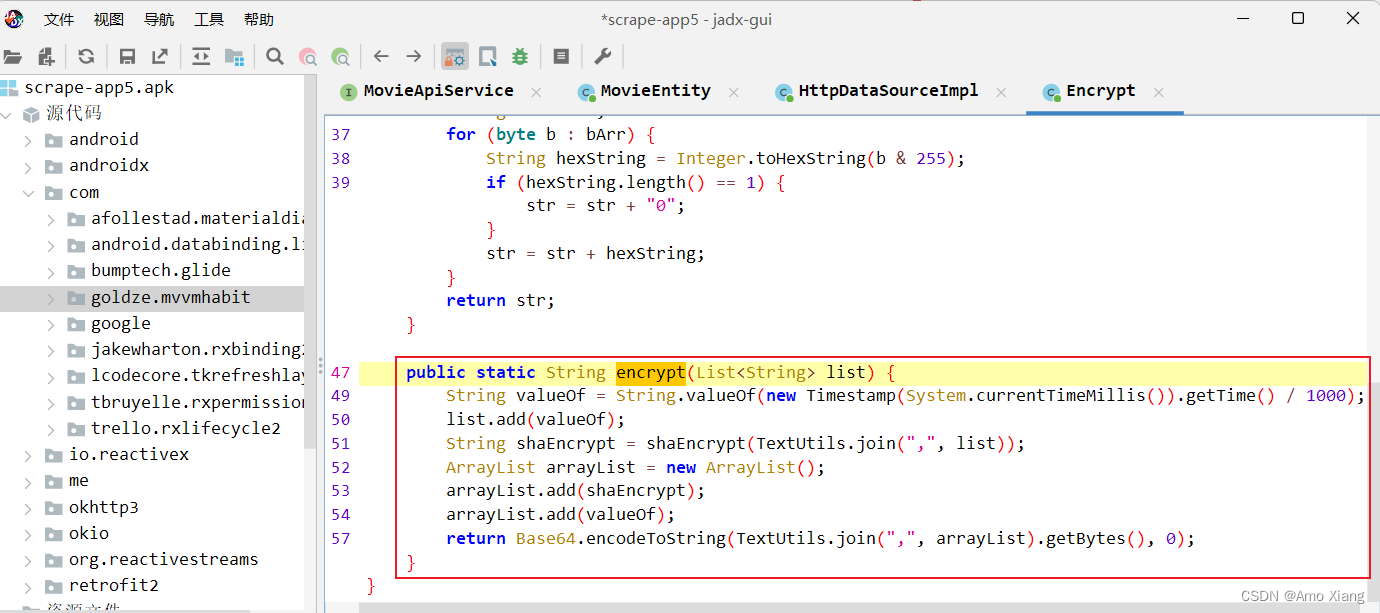Switch to the HttpDataSourceImpl tab
The image size is (1380, 613).
click(888, 91)
